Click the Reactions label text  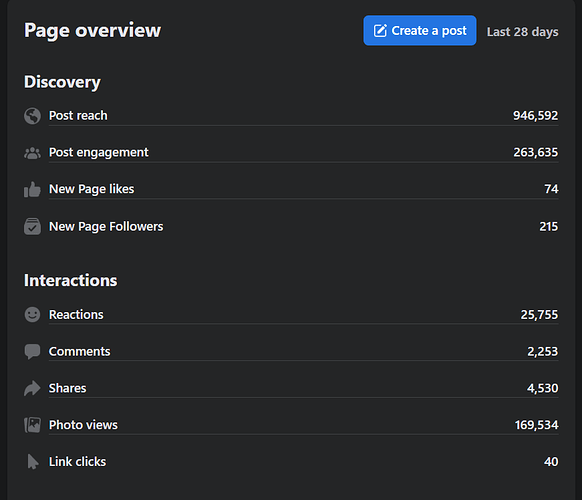coord(76,314)
